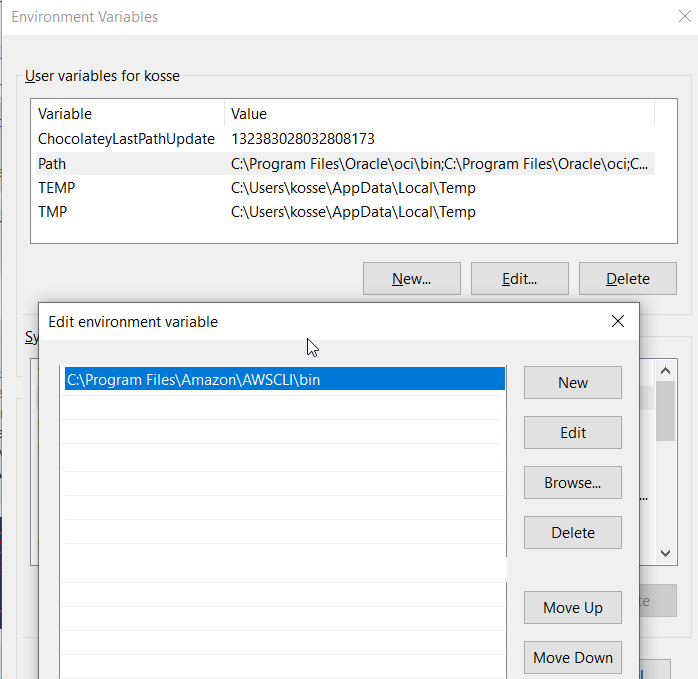Select the Path user variable row
The height and width of the screenshot is (679, 698).
pyautogui.click(x=126, y=163)
